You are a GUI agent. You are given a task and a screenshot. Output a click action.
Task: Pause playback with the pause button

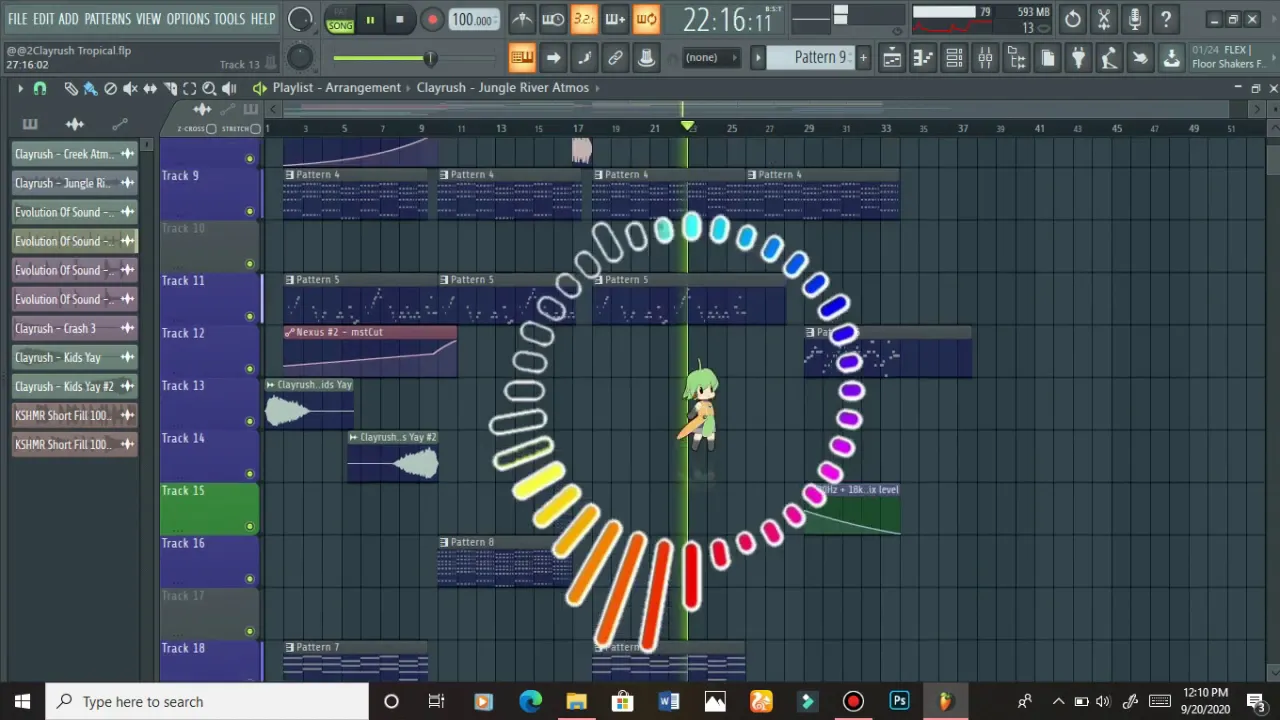(370, 20)
